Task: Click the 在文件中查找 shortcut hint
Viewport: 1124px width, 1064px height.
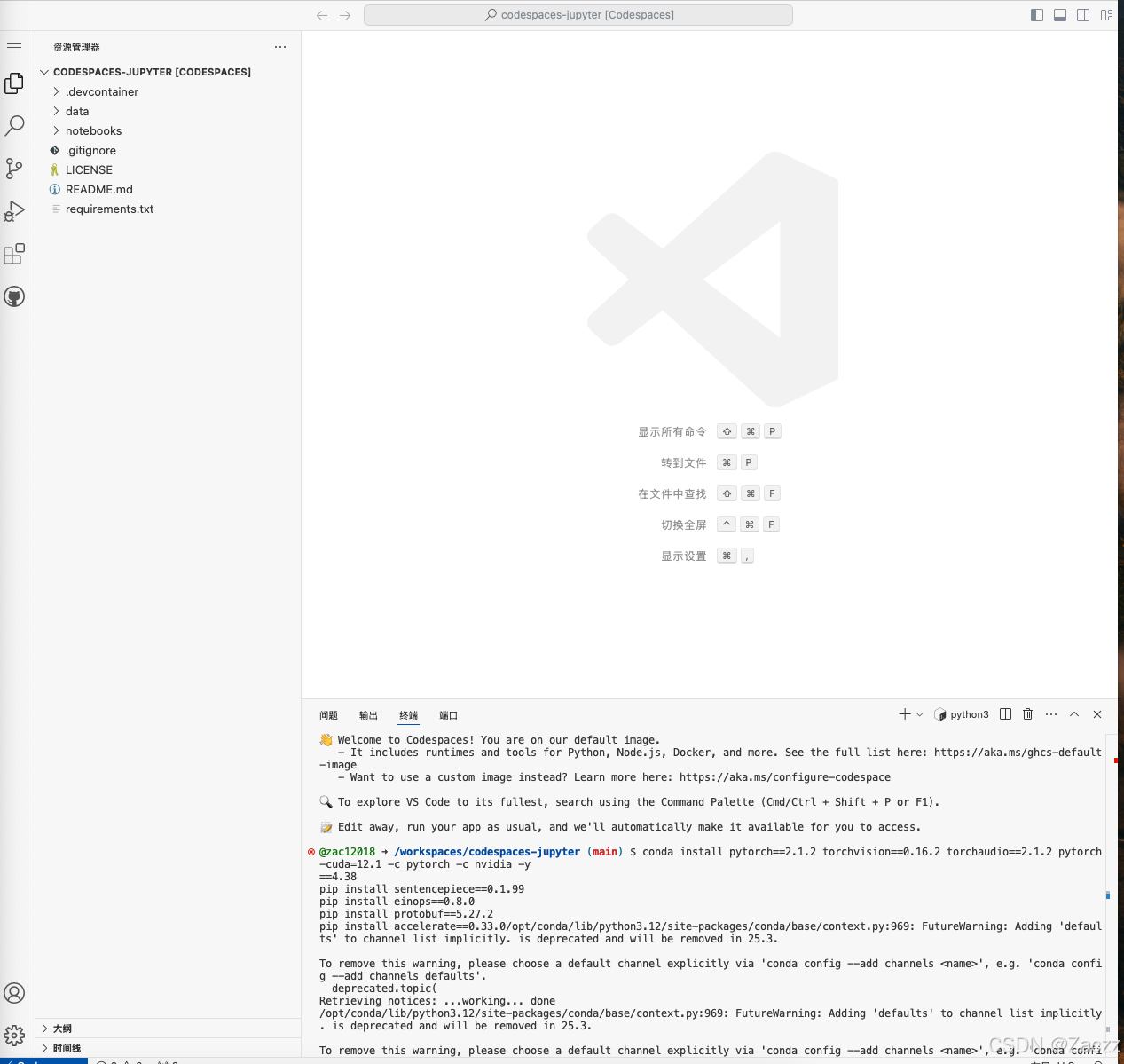Action: coord(672,494)
